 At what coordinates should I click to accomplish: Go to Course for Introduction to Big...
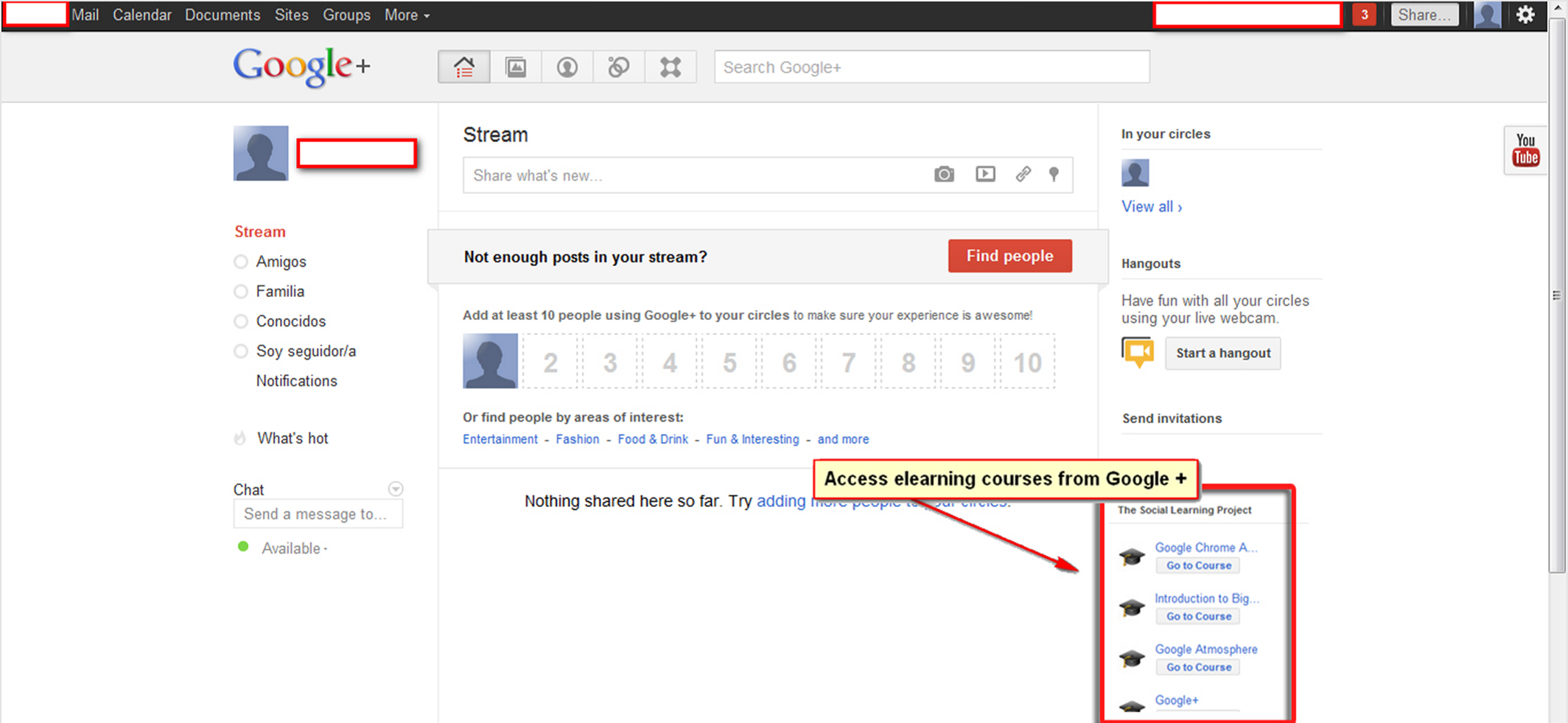1198,616
